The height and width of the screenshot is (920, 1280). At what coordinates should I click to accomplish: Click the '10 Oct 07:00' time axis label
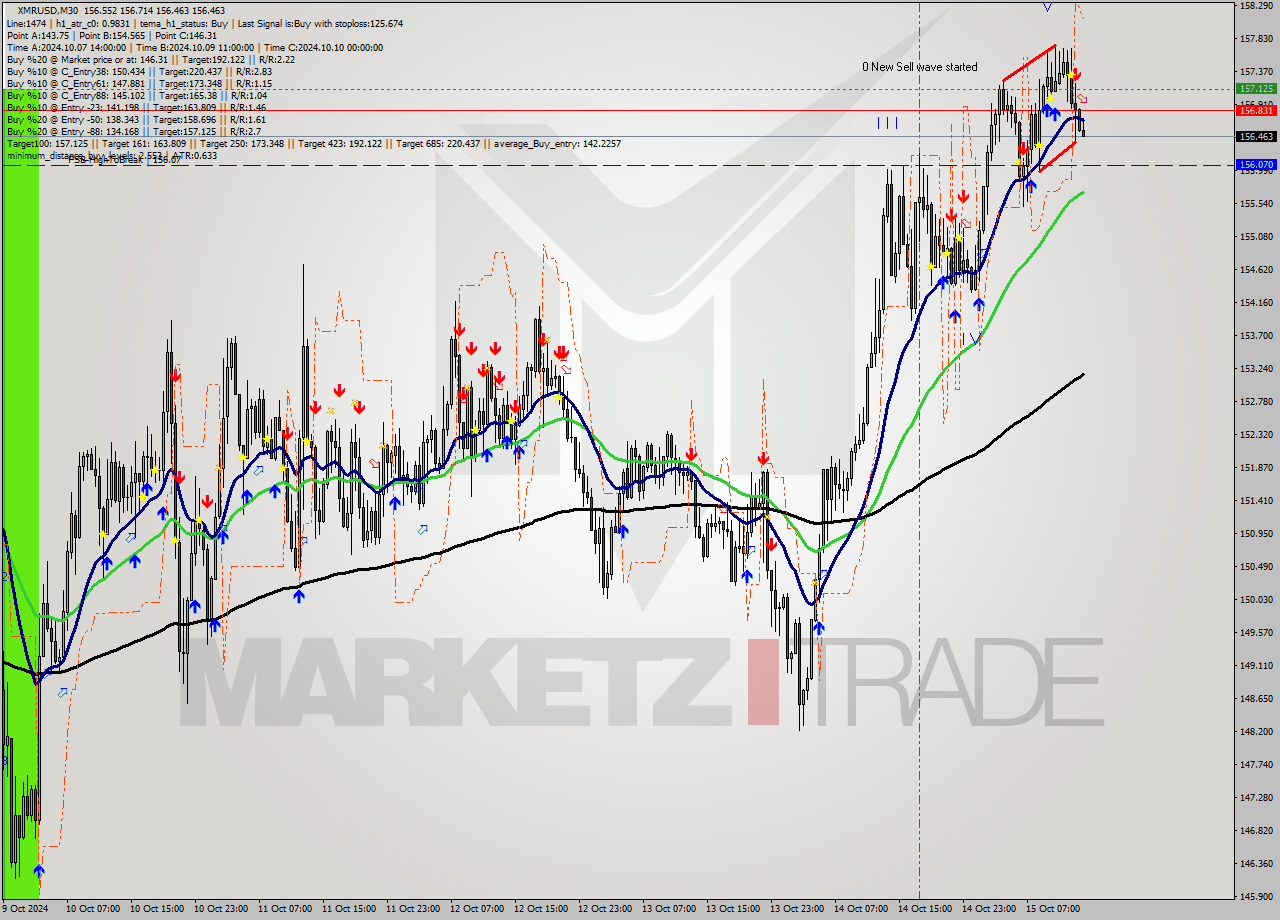[93, 909]
